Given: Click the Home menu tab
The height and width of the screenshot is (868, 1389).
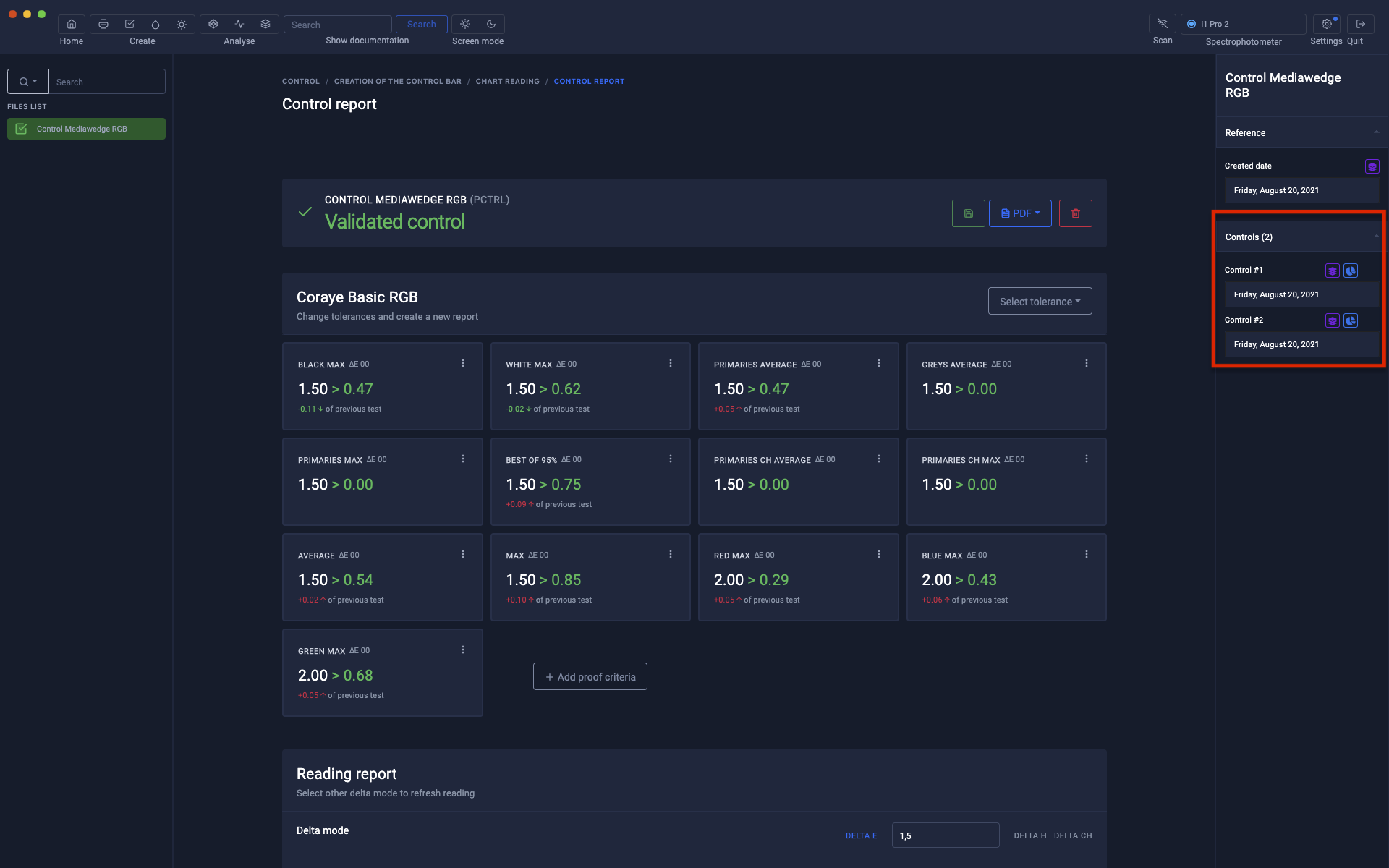Looking at the screenshot, I should pos(71,30).
